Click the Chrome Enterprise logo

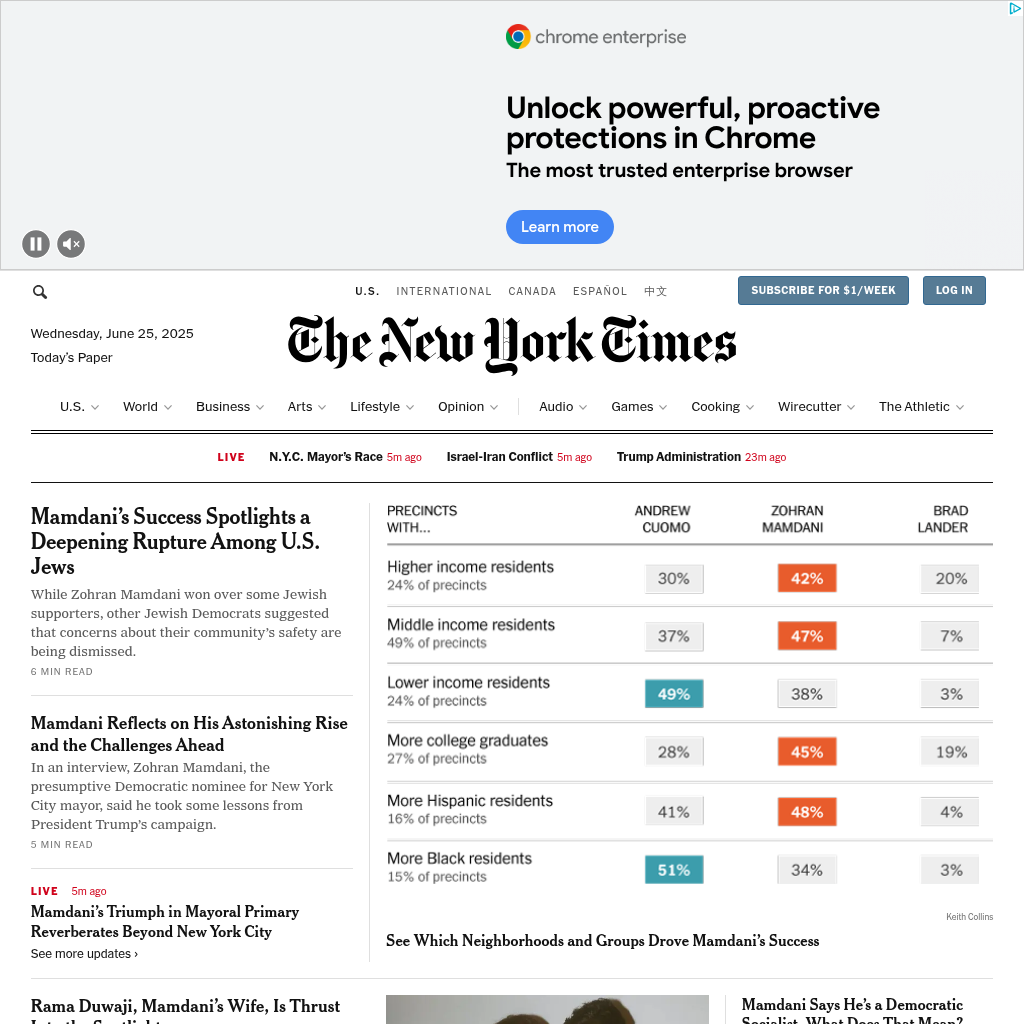point(596,38)
